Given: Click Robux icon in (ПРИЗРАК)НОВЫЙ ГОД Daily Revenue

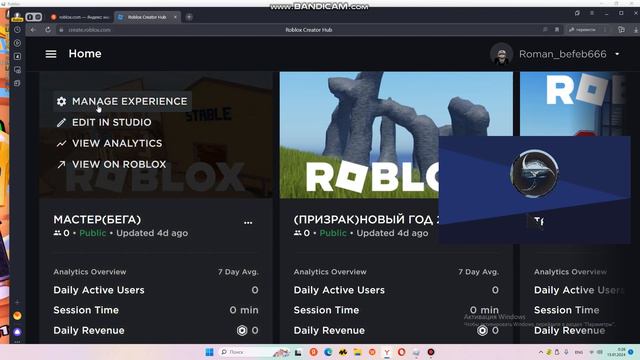Looking at the screenshot, I should point(482,331).
